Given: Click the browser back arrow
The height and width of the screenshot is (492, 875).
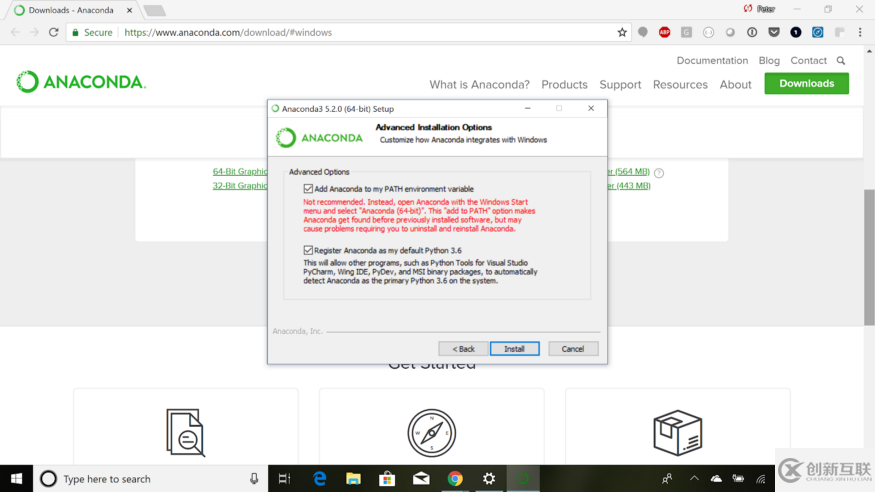Looking at the screenshot, I should point(16,32).
